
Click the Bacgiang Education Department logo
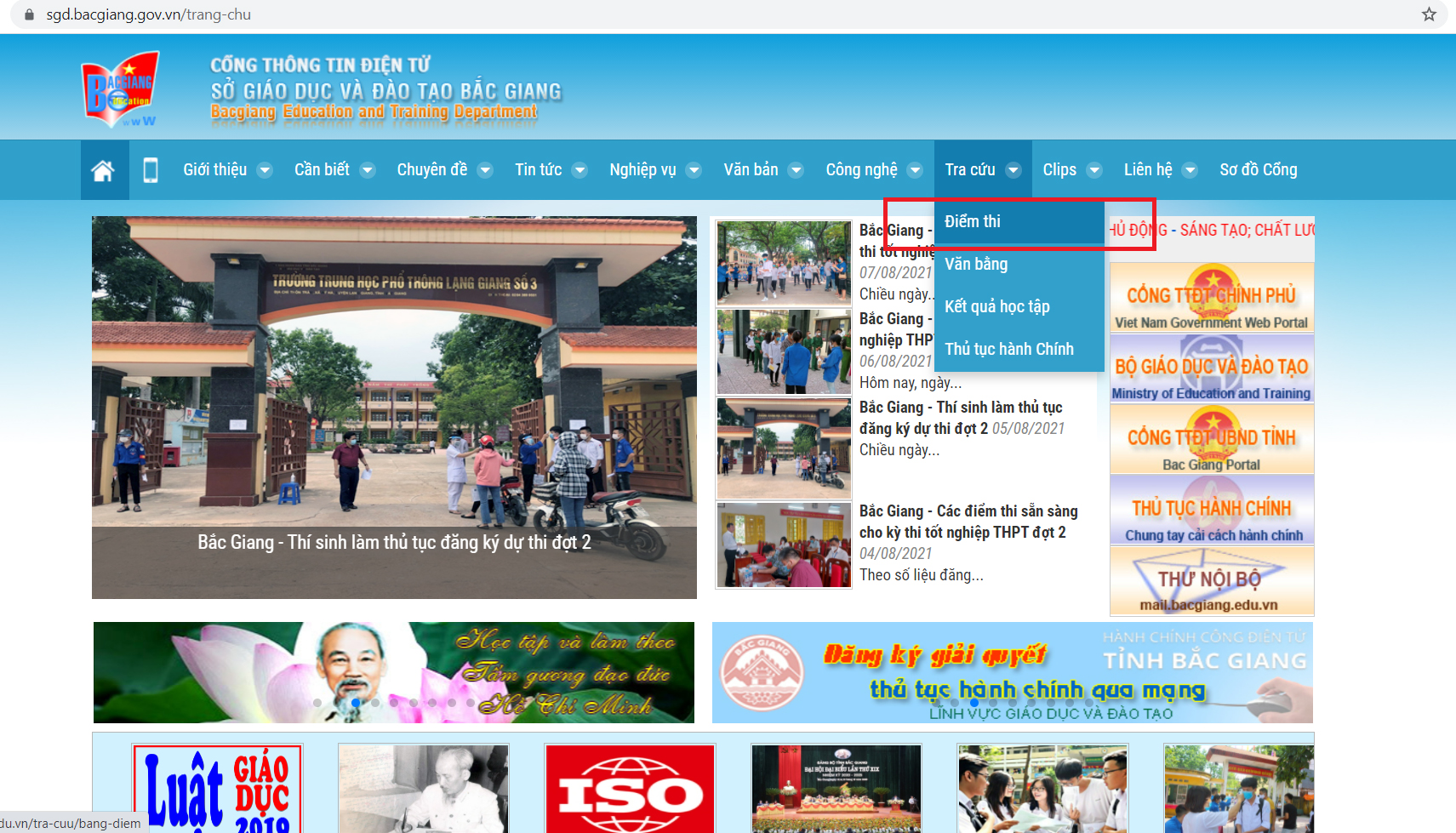(x=120, y=88)
